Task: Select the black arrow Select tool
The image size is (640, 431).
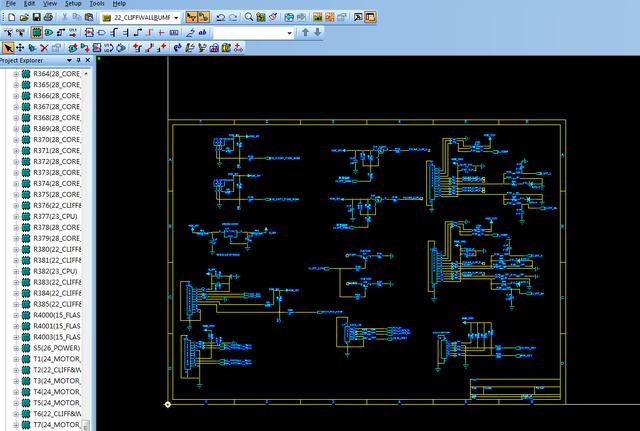Action: (8, 48)
